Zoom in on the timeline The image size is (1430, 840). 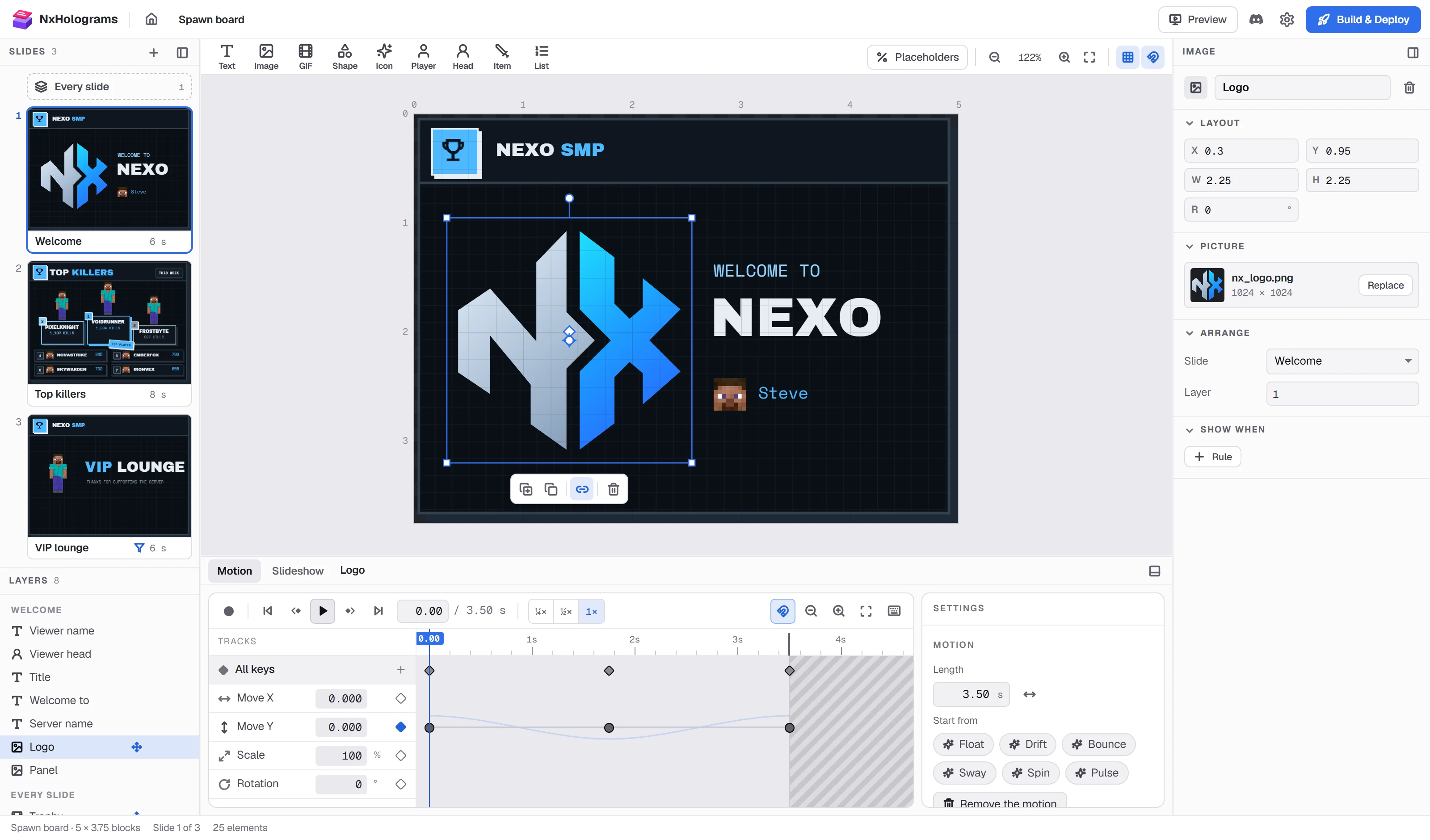(x=838, y=611)
